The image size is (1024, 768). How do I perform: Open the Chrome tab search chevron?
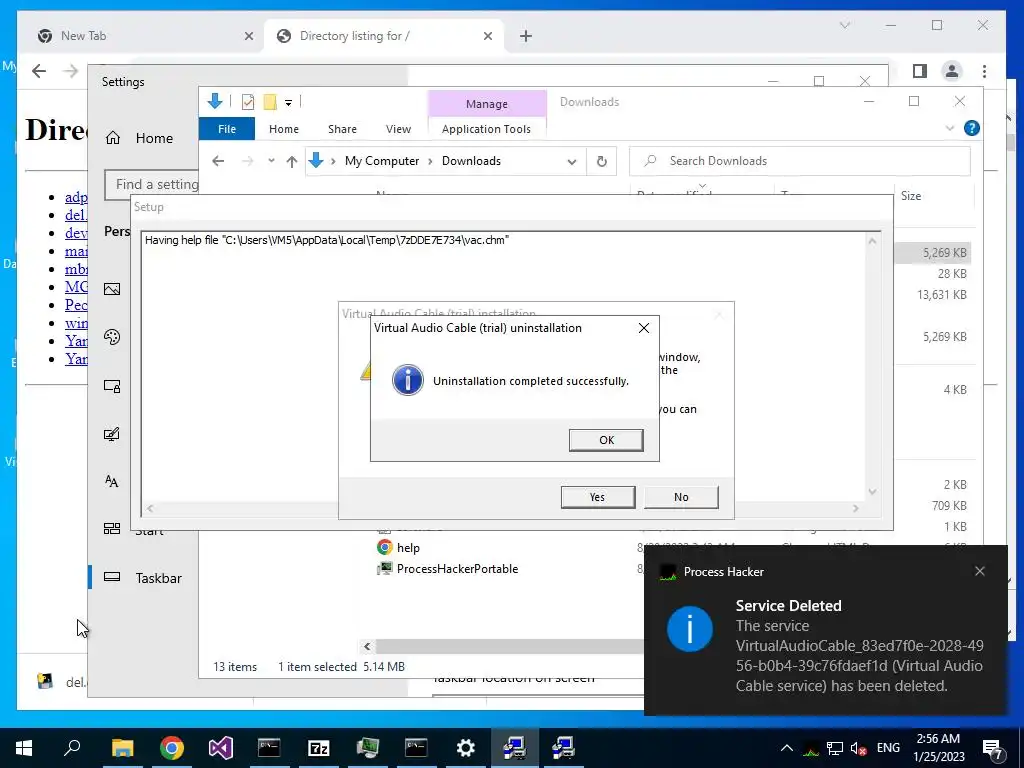tap(844, 25)
